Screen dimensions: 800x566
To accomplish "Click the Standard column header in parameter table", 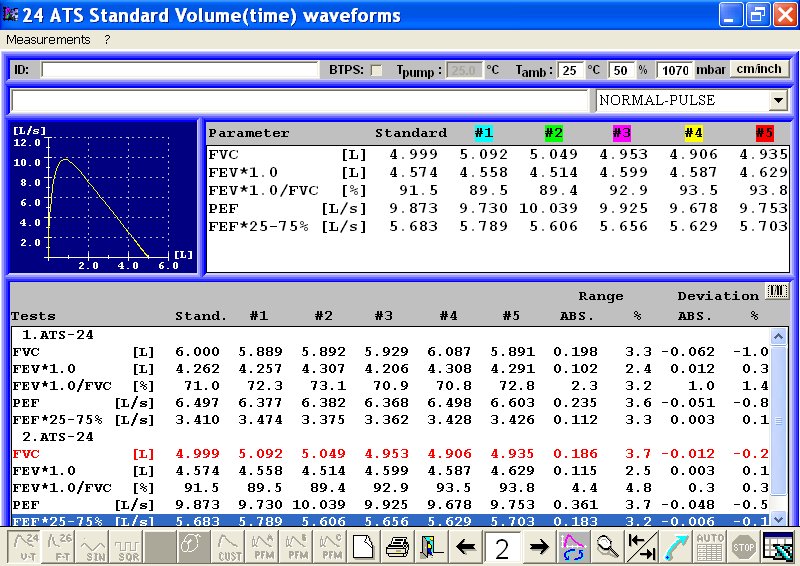I will coord(411,133).
